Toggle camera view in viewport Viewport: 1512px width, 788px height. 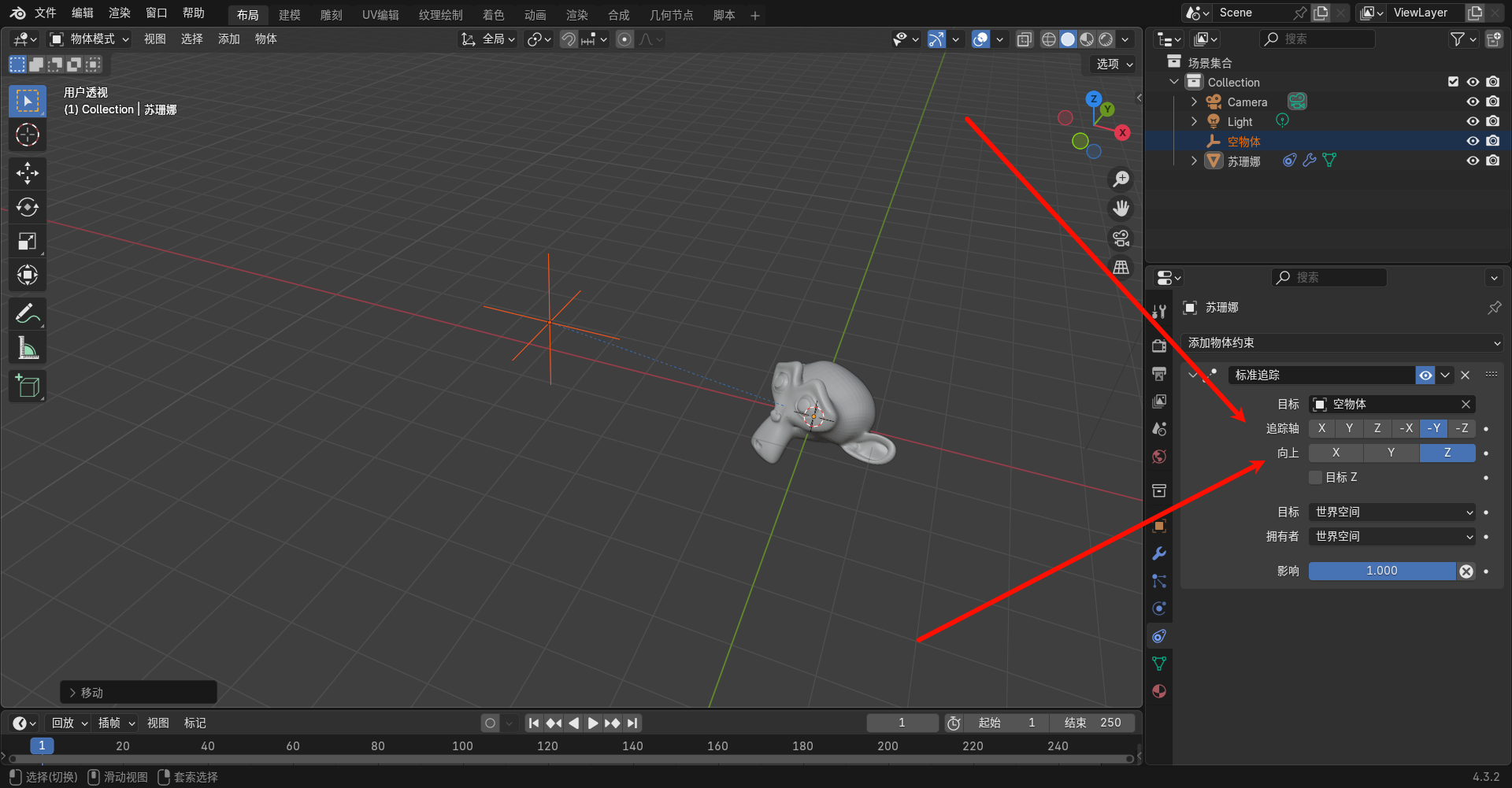[1121, 238]
